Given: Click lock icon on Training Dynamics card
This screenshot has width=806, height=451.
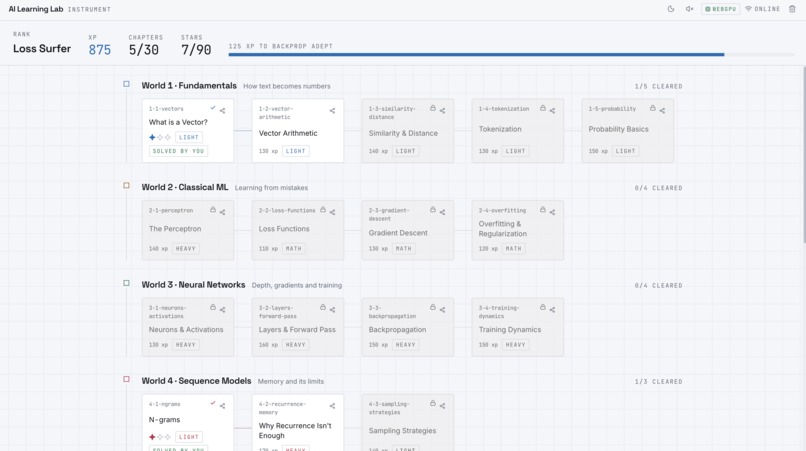Looking at the screenshot, I should pyautogui.click(x=543, y=307).
